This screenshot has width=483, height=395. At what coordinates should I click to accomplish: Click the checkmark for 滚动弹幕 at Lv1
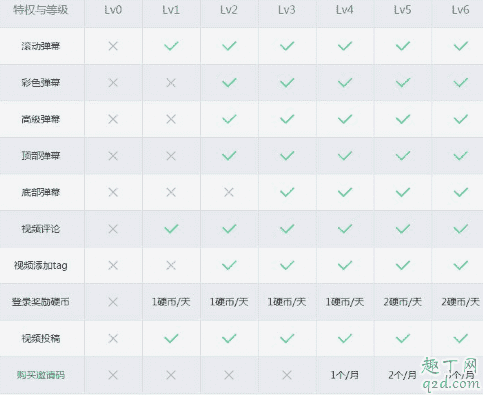coord(171,46)
